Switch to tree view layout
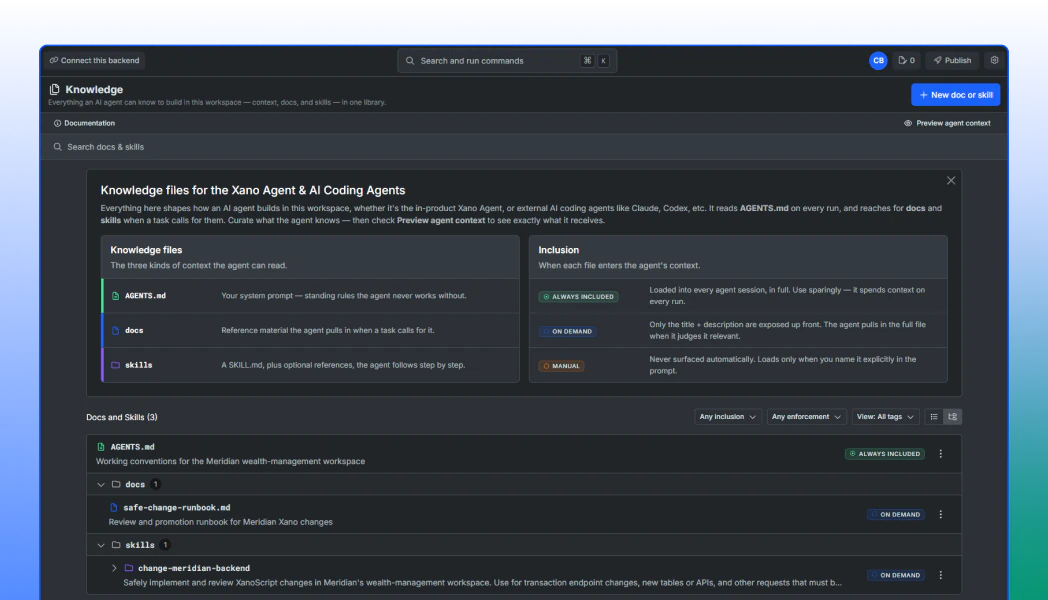This screenshot has height=600, width=1048. [x=952, y=417]
